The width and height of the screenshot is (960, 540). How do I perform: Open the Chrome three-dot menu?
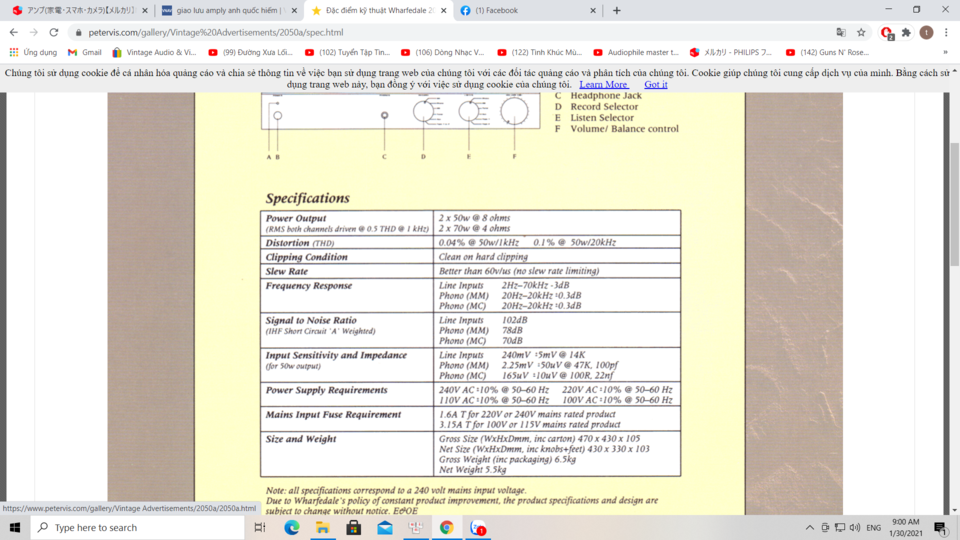click(x=946, y=32)
